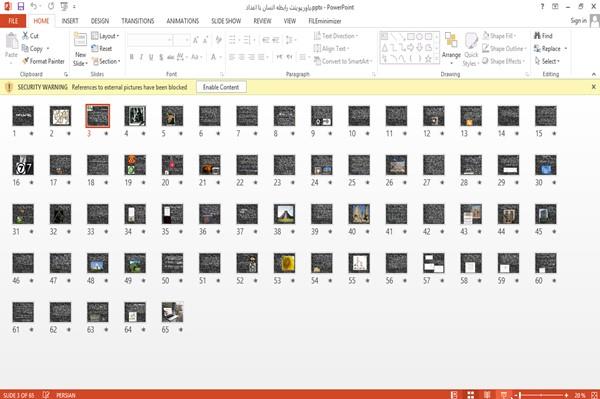Select slide 53 thumbnail
600x399 pixels.
[x=284, y=263]
